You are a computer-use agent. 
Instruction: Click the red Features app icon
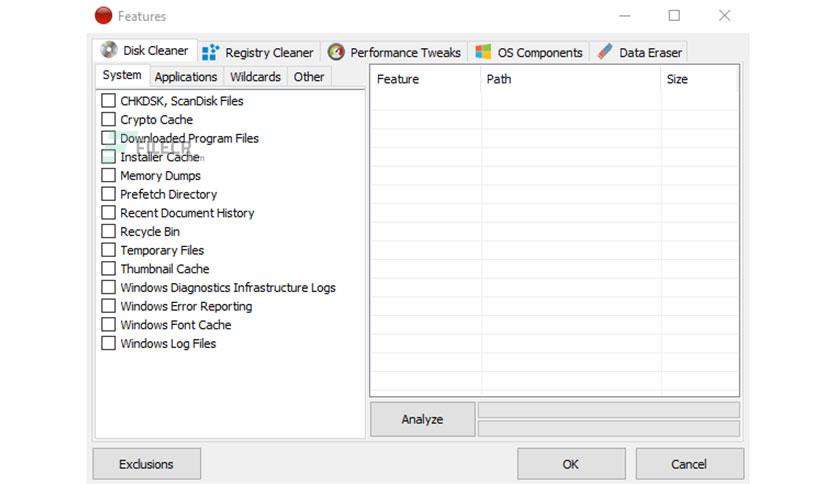[103, 15]
